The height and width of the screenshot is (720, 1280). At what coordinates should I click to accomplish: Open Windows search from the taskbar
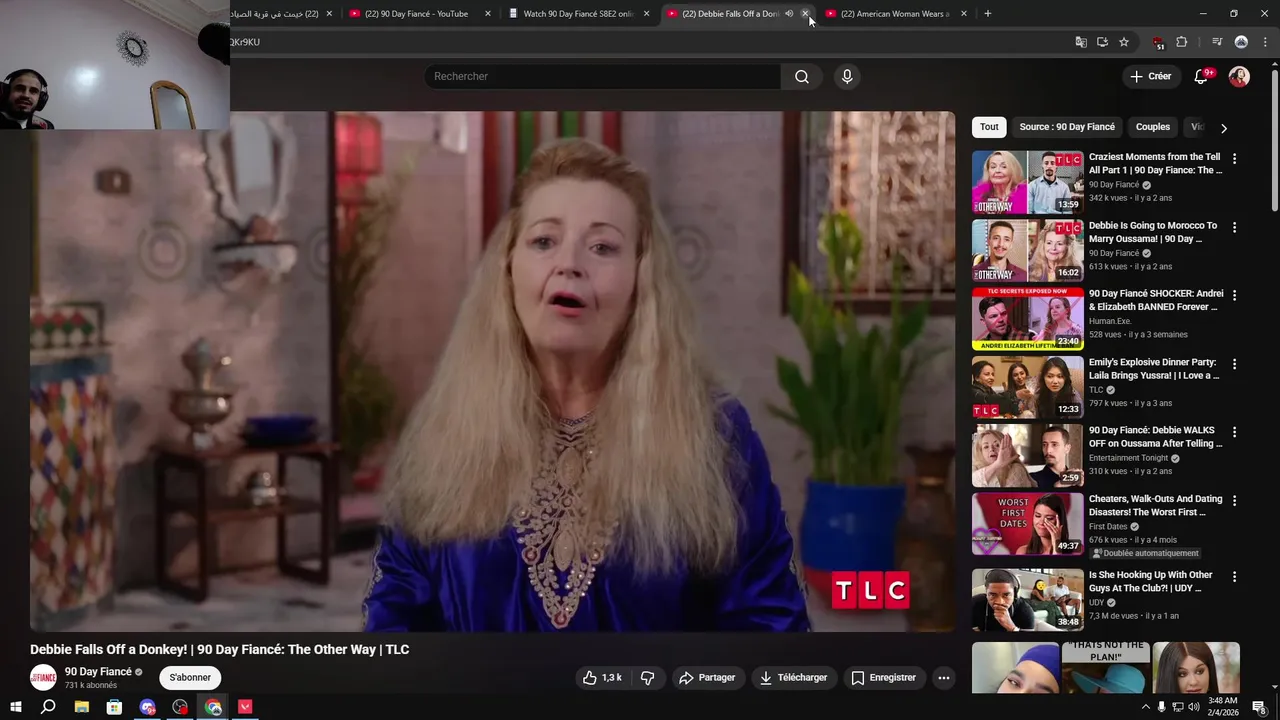(48, 707)
